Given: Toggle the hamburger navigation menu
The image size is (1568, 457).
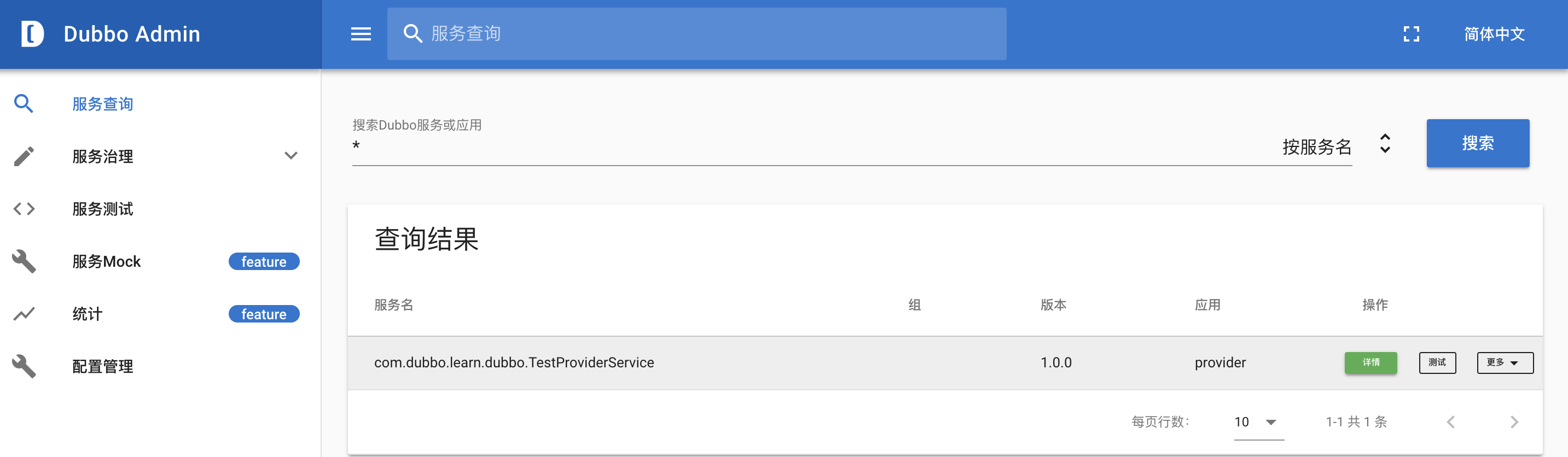Looking at the screenshot, I should tap(361, 34).
